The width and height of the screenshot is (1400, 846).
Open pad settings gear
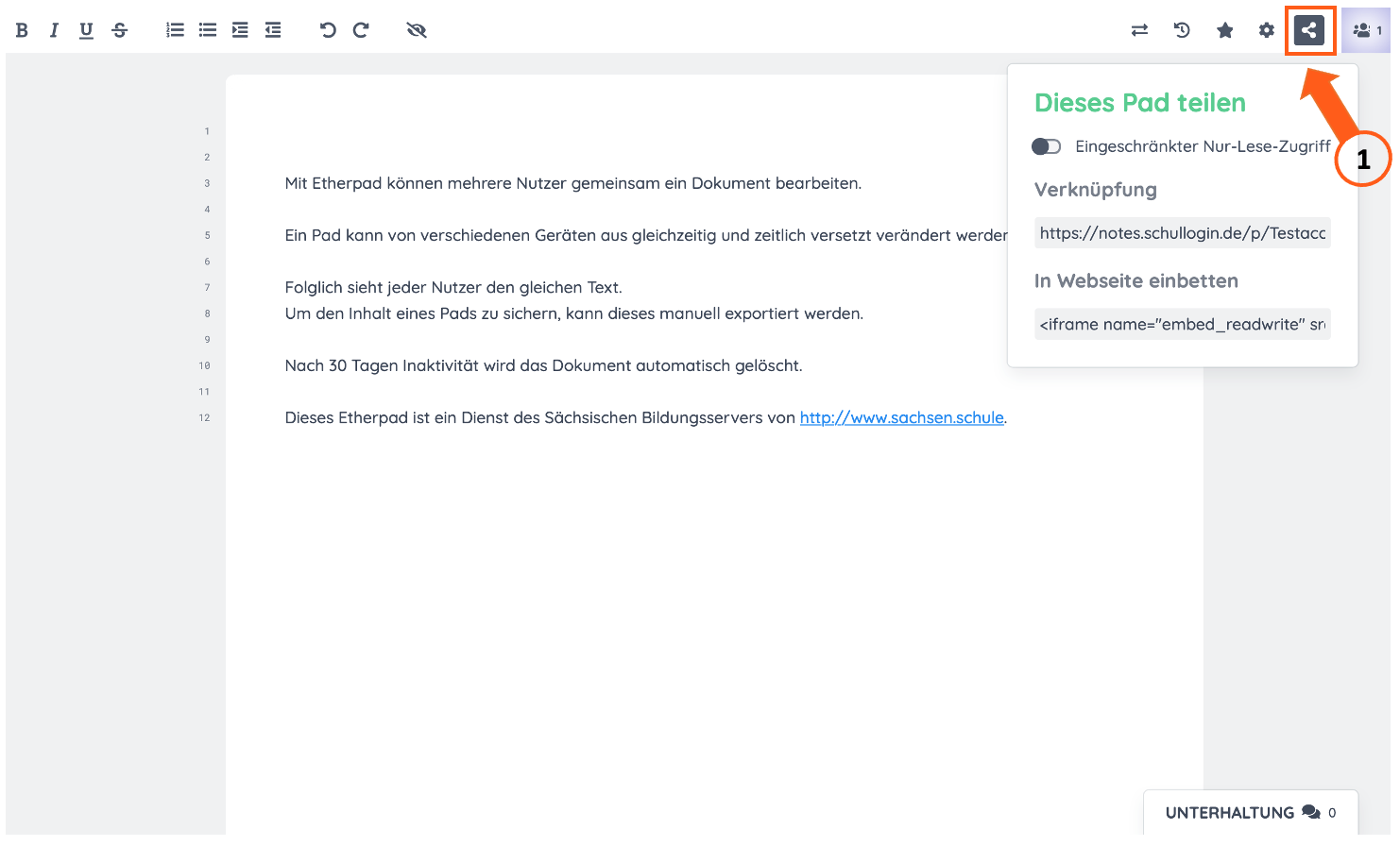tap(1267, 30)
